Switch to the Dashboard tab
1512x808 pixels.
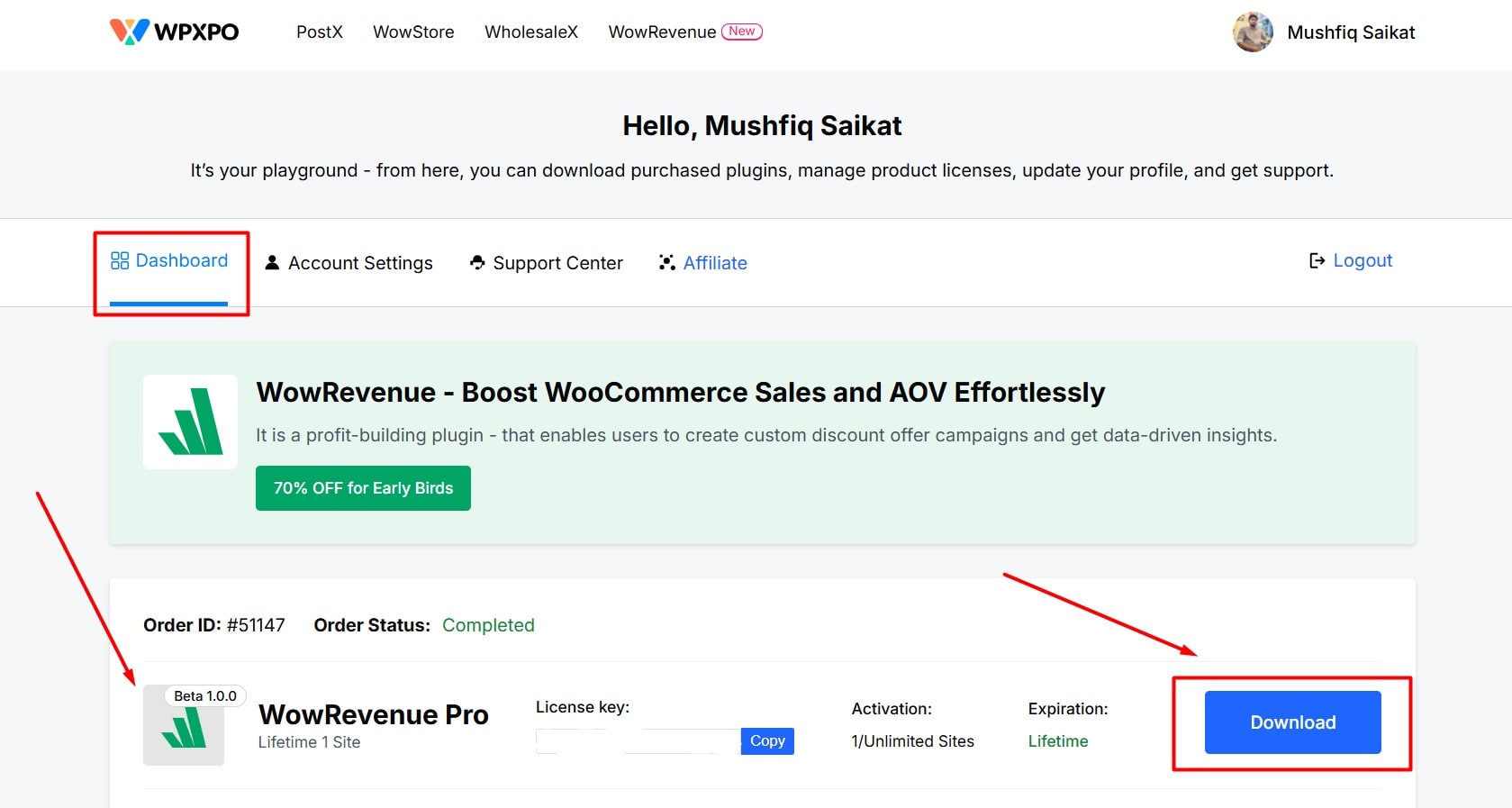coord(169,261)
